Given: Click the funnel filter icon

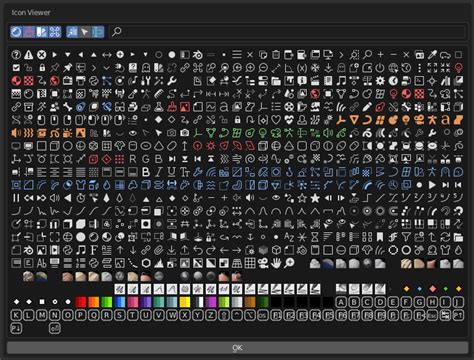Looking at the screenshot, I should point(406,237).
